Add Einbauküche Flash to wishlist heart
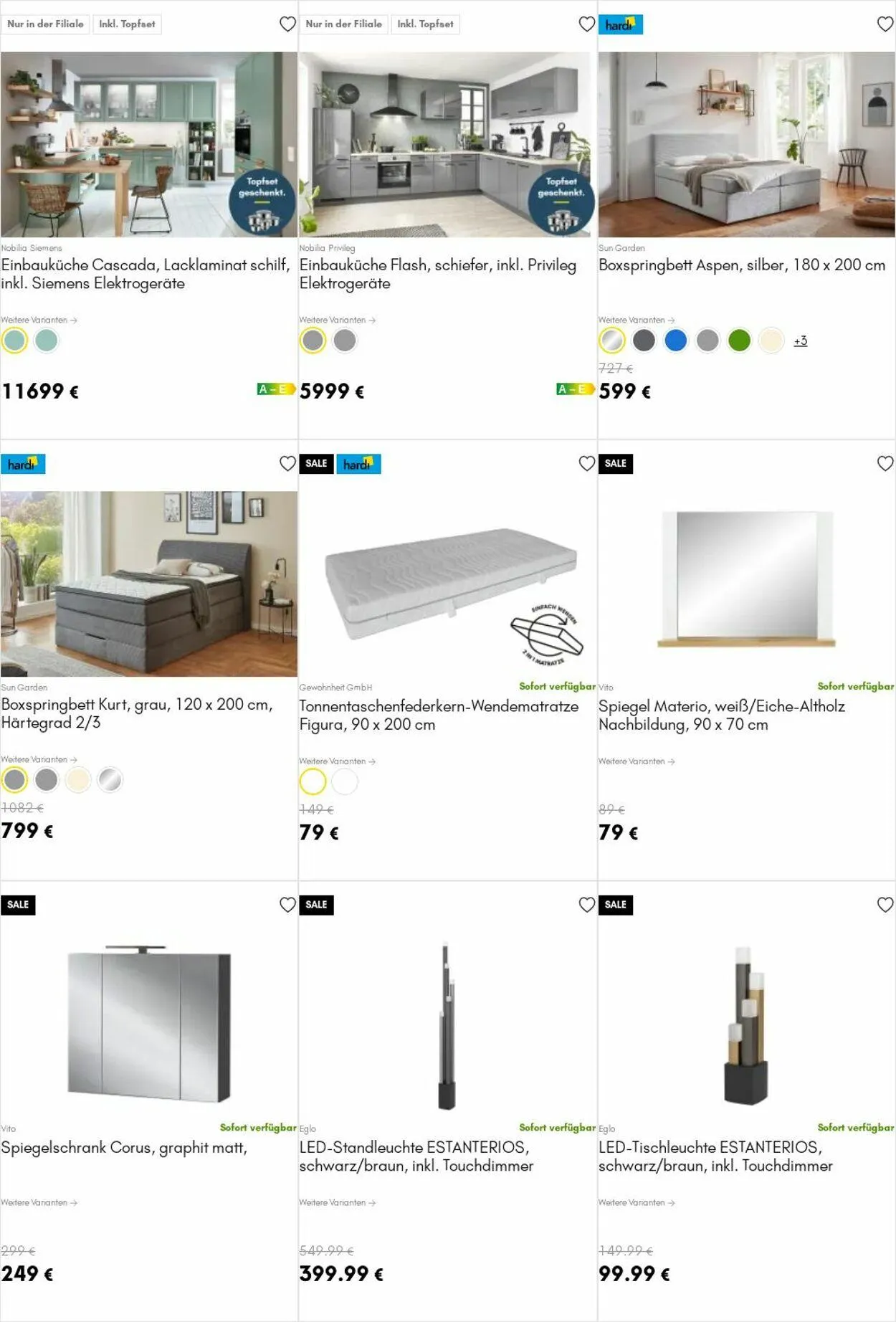Viewport: 896px width, 1322px height. pyautogui.click(x=586, y=24)
